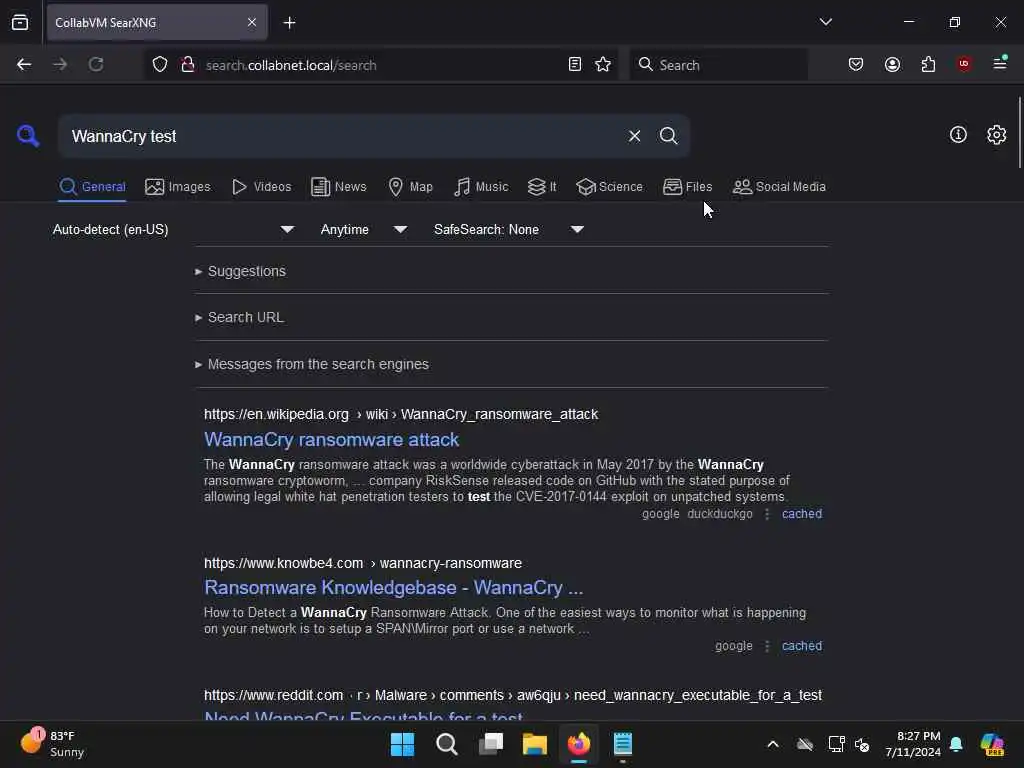Select the General search tab
1024x768 pixels.
point(92,187)
